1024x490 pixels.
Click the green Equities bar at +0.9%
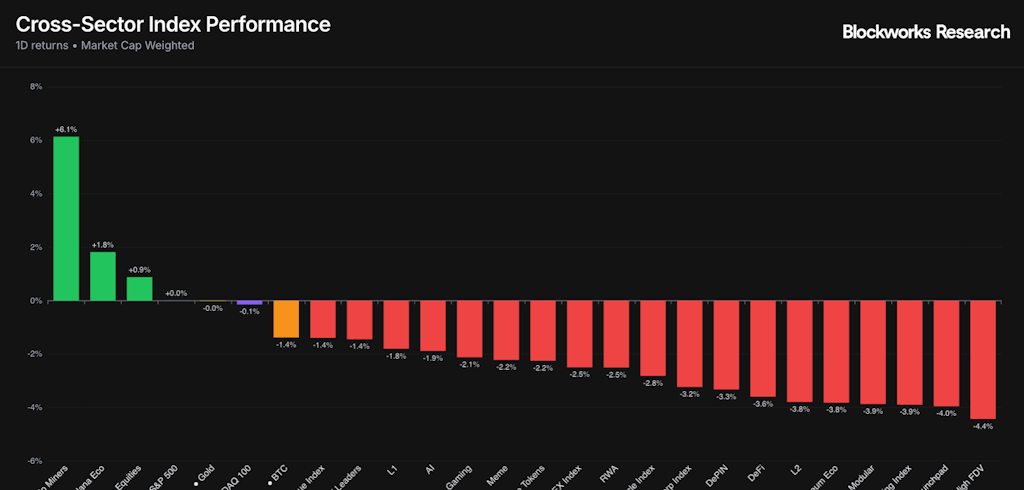[139, 289]
